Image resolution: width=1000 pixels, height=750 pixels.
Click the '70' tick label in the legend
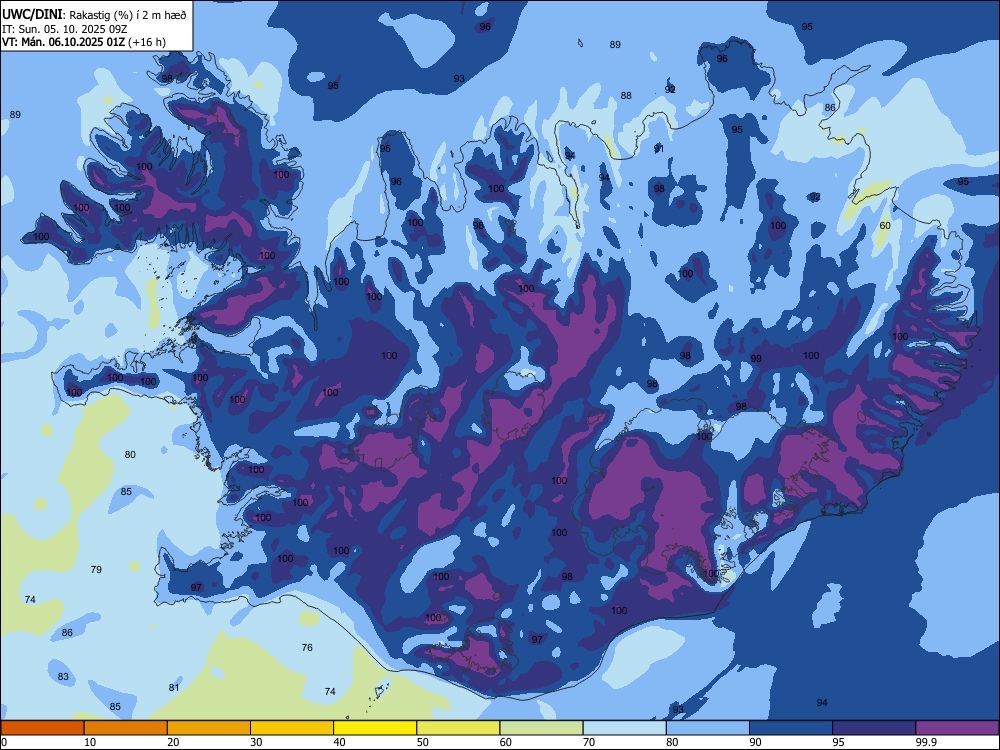coord(589,742)
